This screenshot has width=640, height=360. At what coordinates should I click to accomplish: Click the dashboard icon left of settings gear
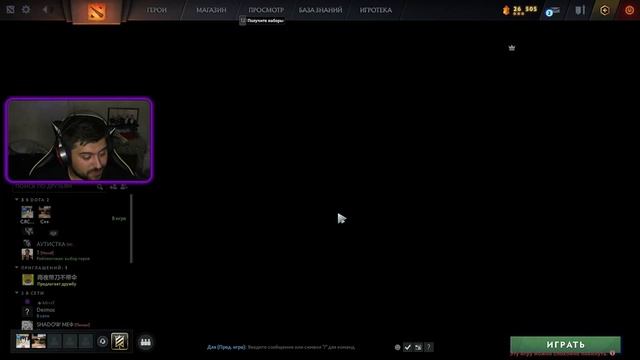pyautogui.click(x=10, y=9)
